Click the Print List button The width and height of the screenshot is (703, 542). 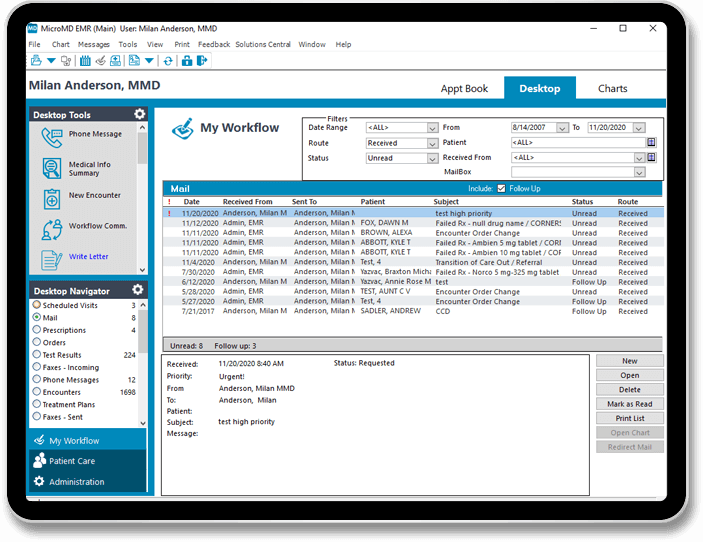[x=629, y=418]
